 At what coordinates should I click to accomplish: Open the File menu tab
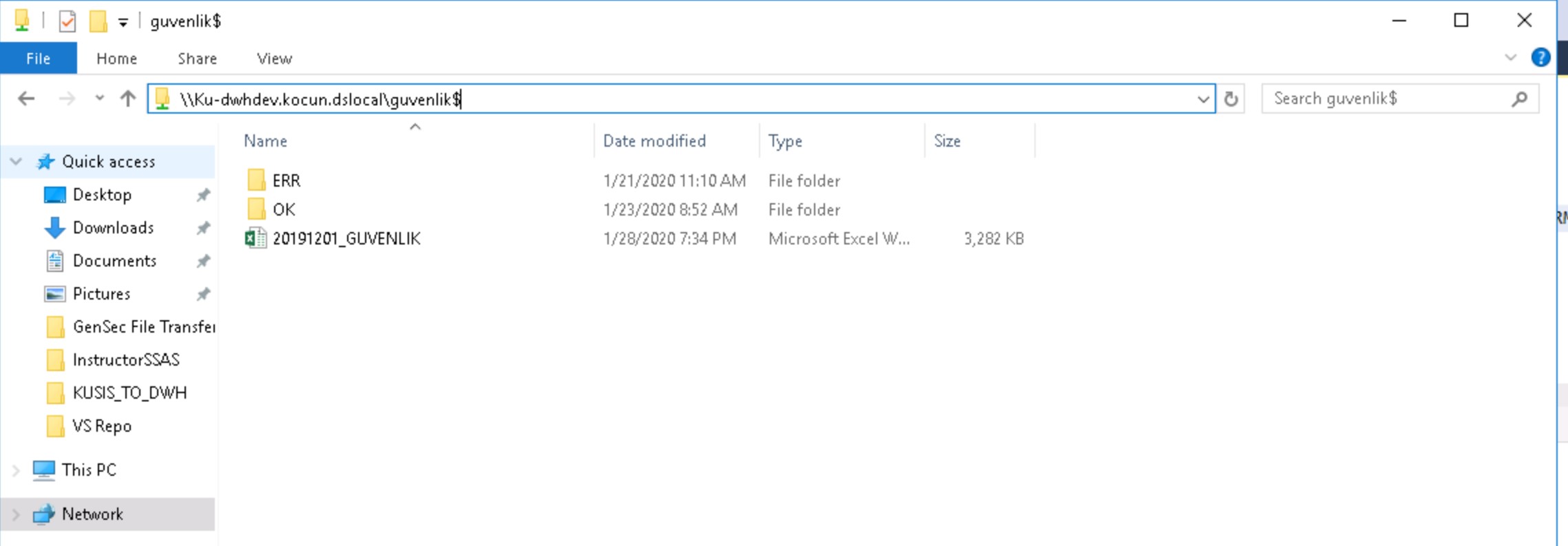coord(38,59)
